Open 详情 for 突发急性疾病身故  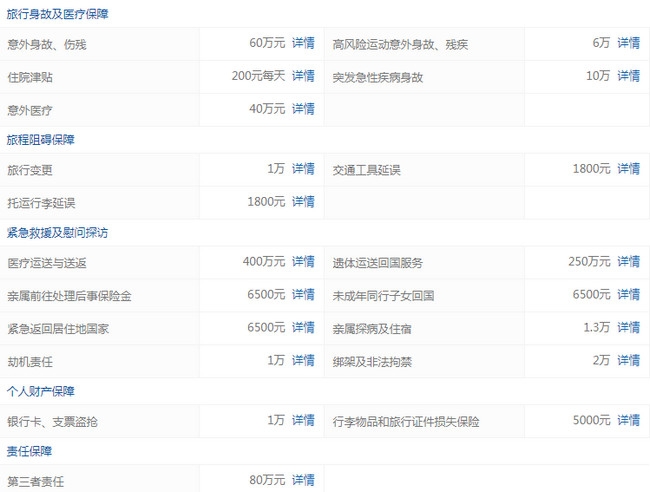pos(628,76)
